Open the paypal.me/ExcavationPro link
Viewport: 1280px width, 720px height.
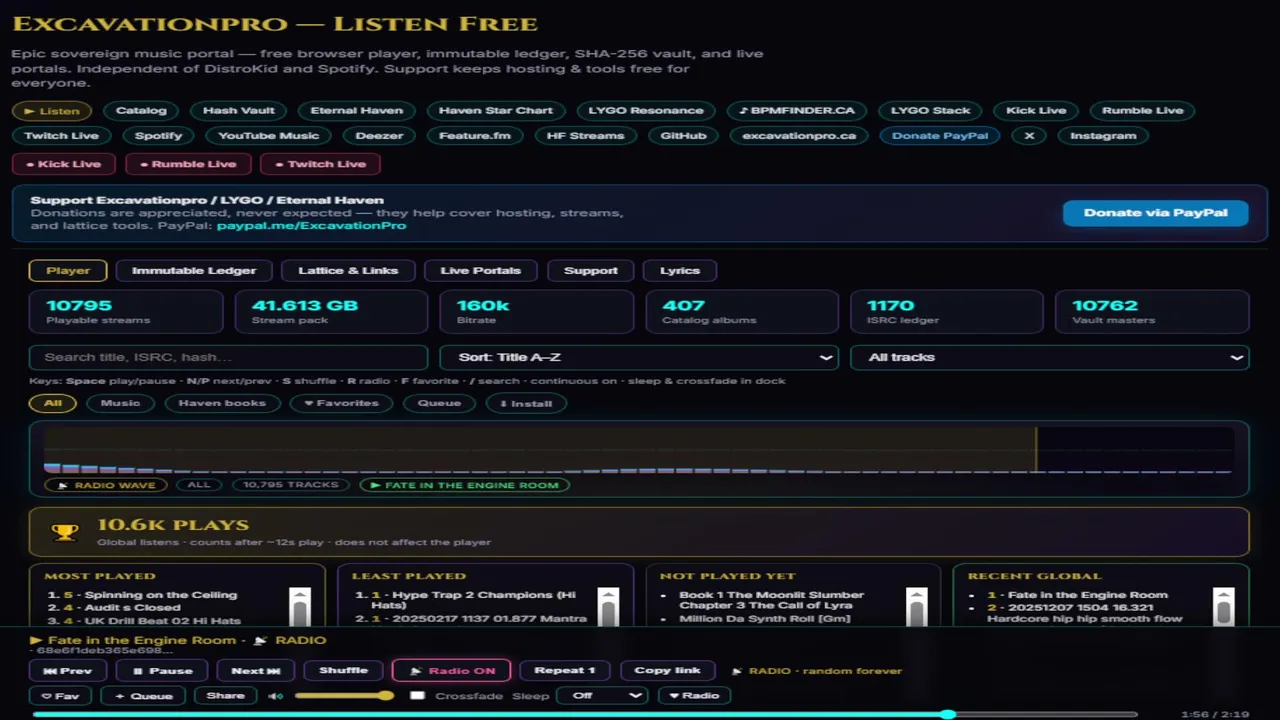click(x=312, y=226)
